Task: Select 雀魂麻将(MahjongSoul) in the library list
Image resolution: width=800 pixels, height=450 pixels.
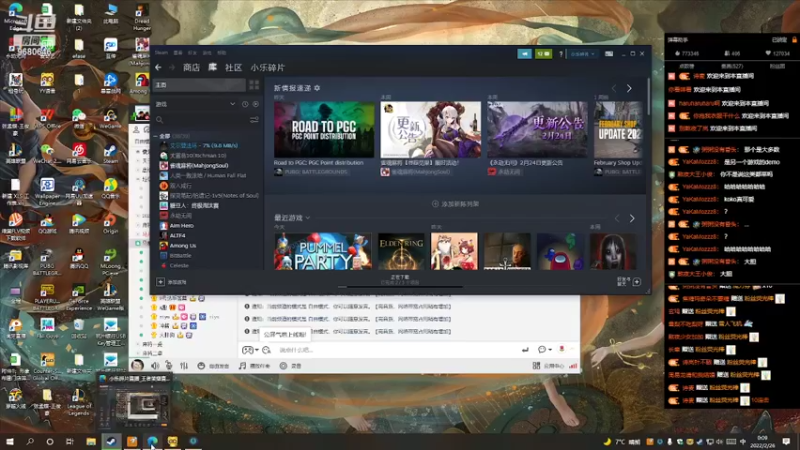Action: click(194, 165)
